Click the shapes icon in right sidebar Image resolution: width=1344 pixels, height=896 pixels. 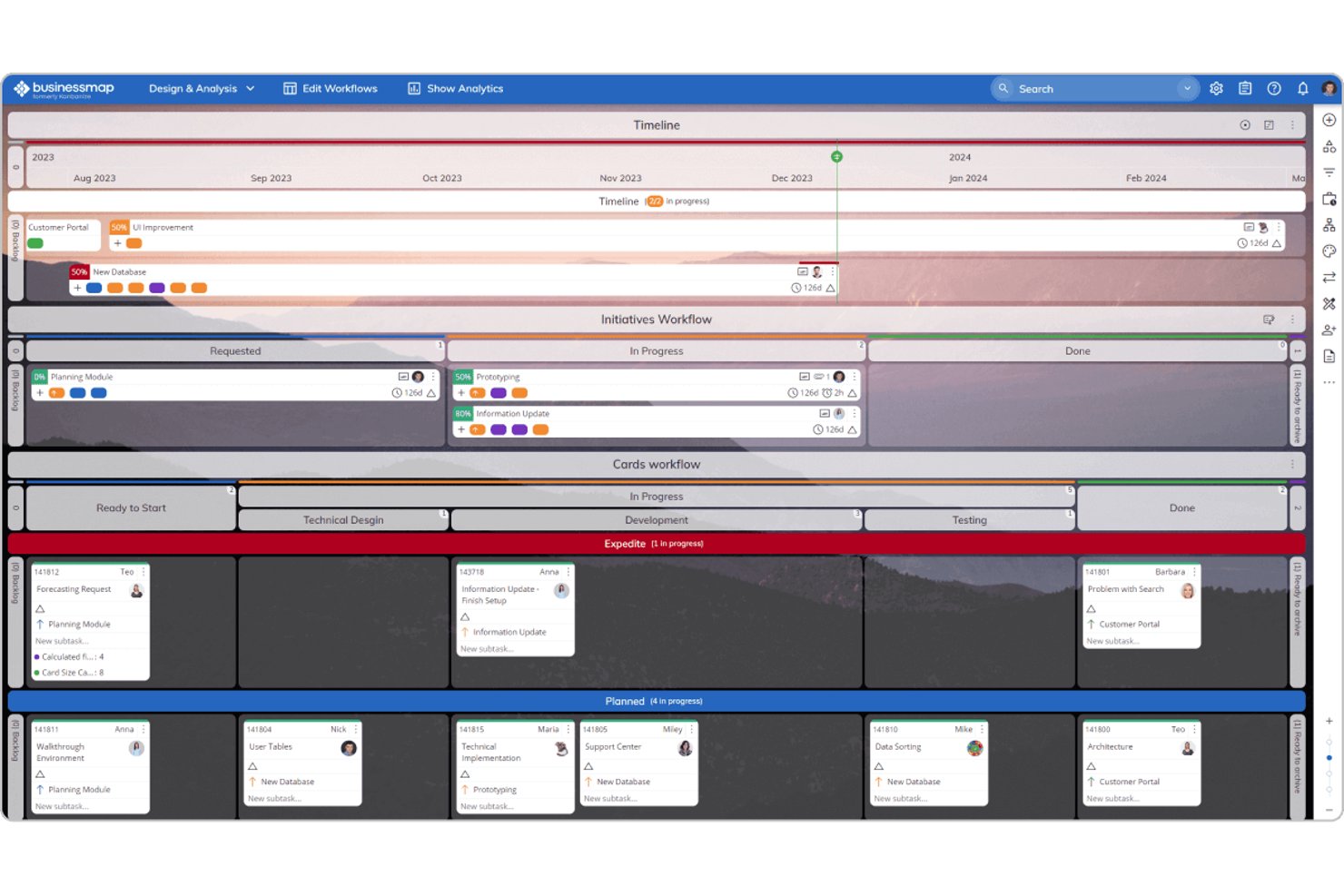[x=1329, y=146]
